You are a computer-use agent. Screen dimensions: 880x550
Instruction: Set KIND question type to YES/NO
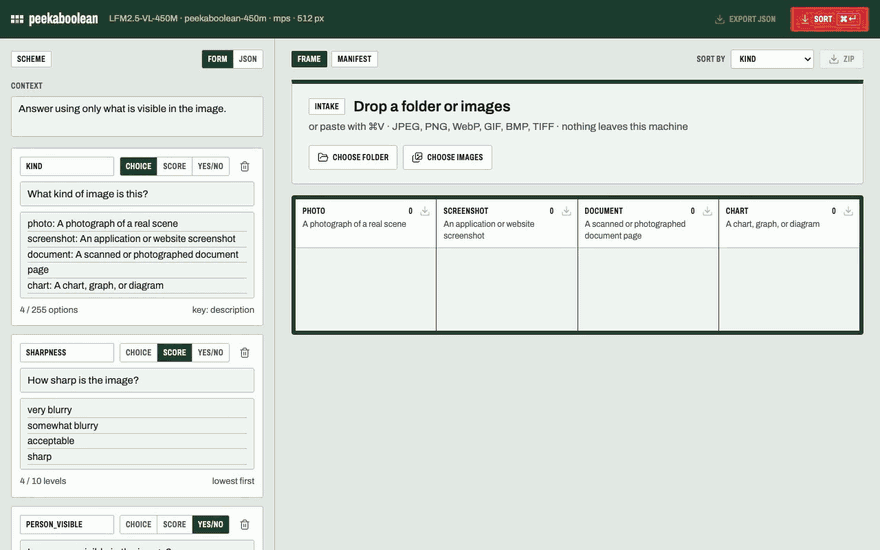tap(210, 166)
